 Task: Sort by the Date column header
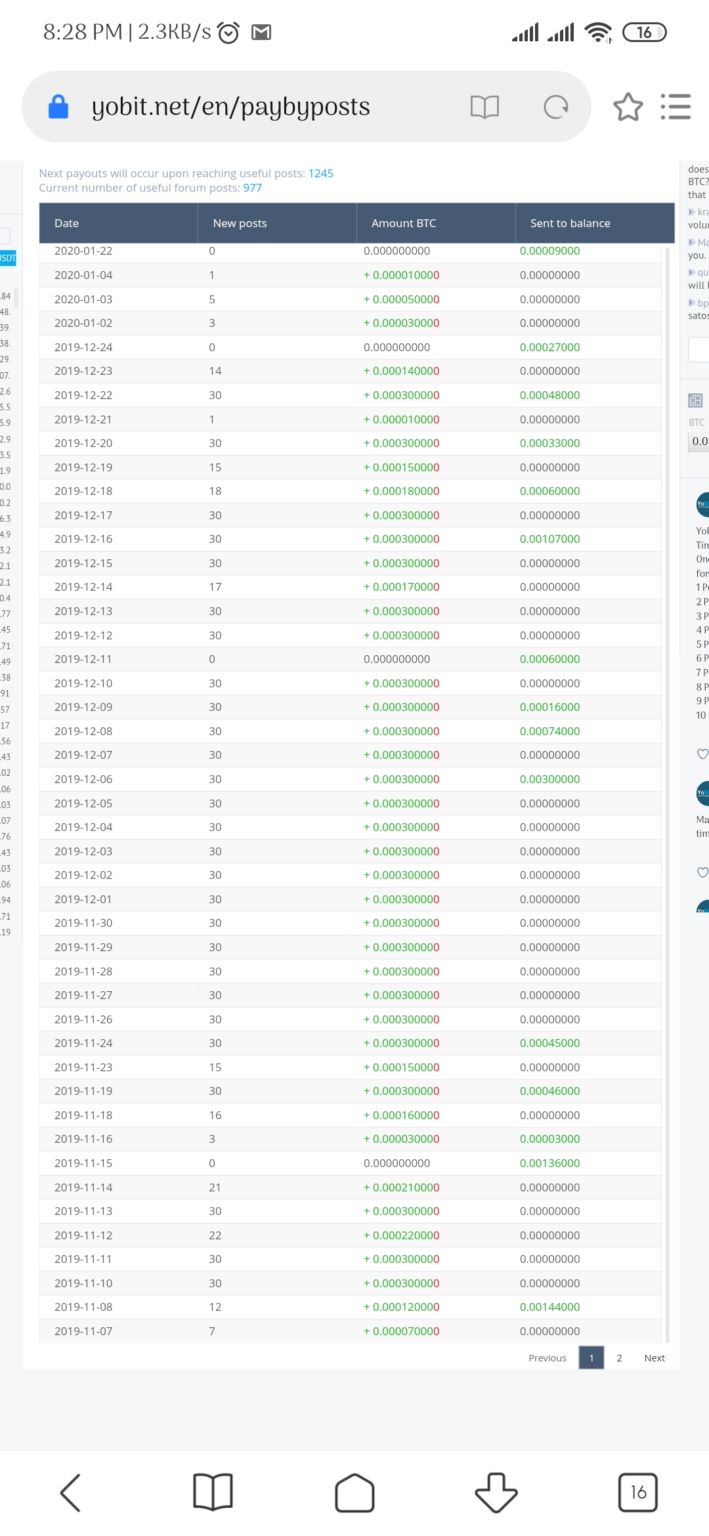(x=67, y=223)
